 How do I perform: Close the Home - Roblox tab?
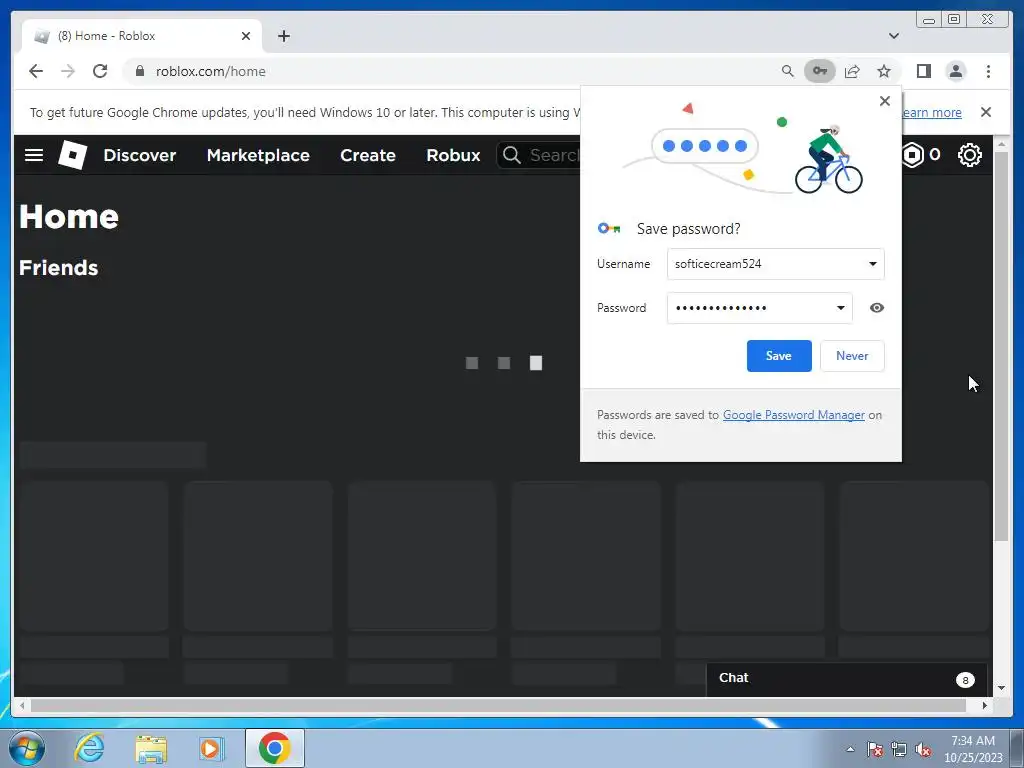pyautogui.click(x=246, y=36)
